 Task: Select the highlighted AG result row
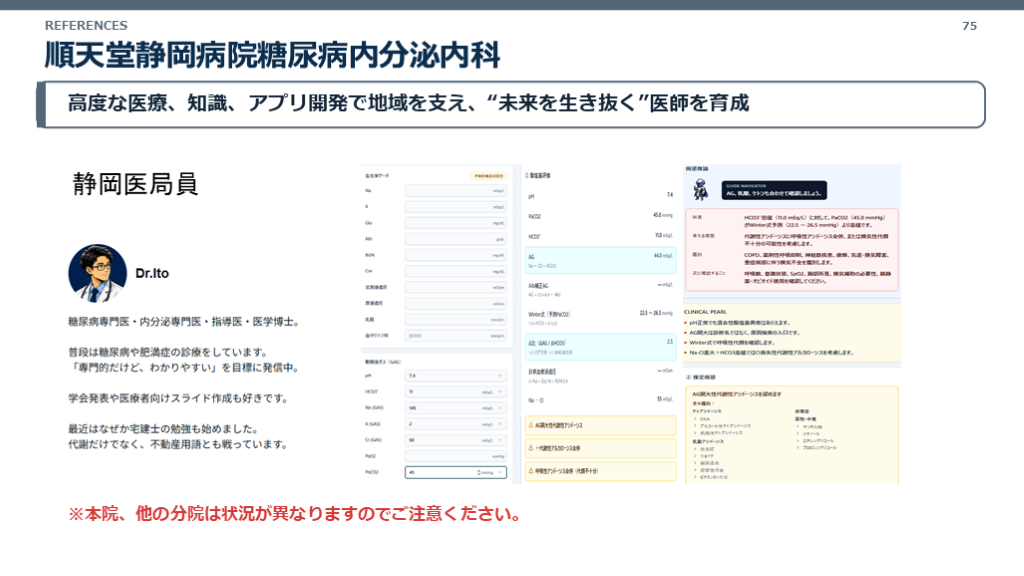(600, 261)
